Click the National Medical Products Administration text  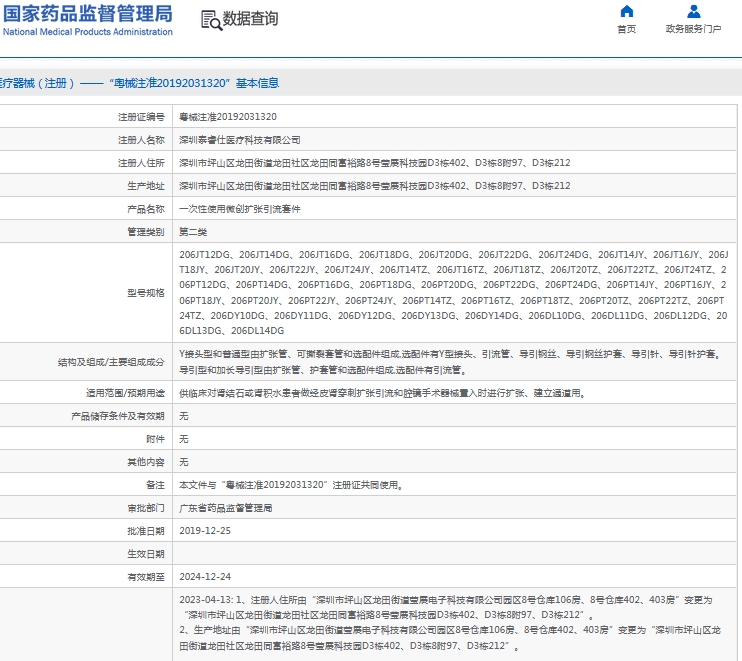point(88,32)
